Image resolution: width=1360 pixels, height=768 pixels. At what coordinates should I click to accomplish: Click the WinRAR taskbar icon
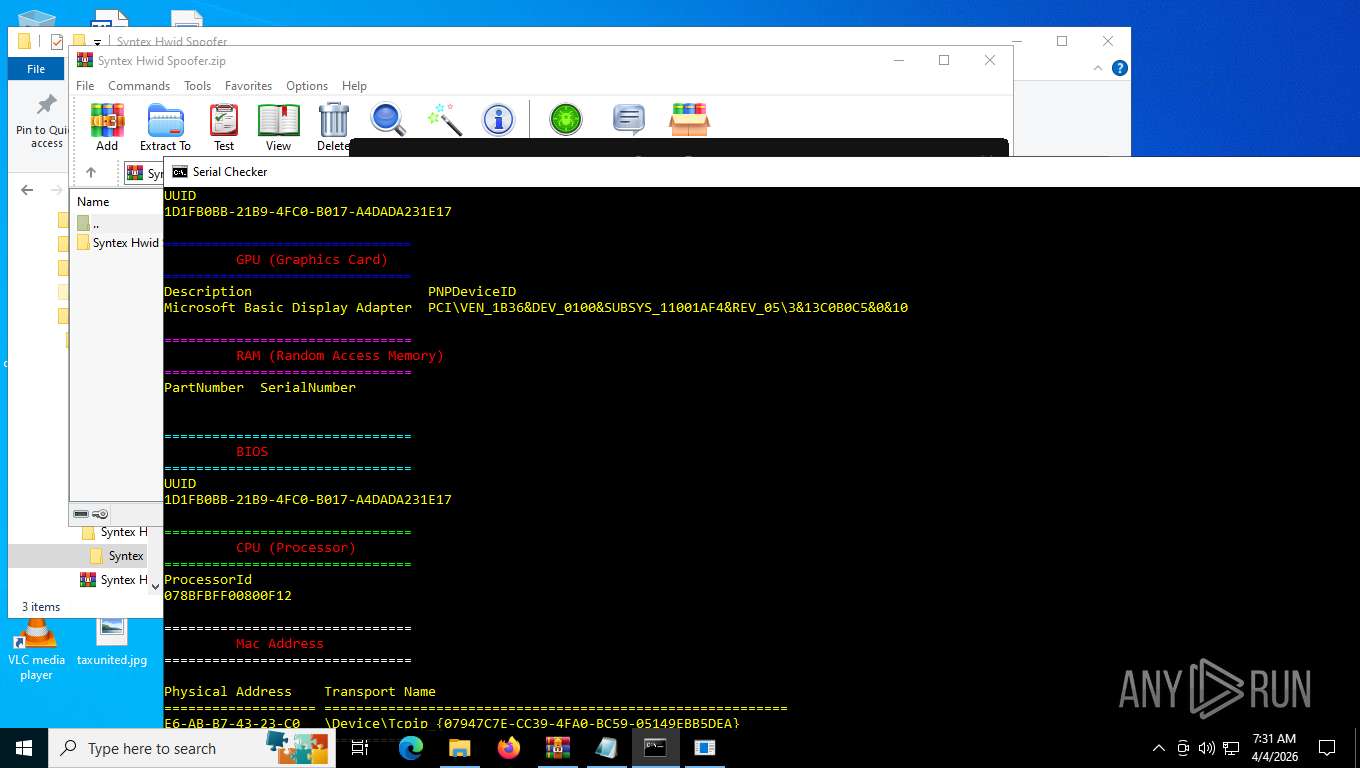[x=557, y=748]
